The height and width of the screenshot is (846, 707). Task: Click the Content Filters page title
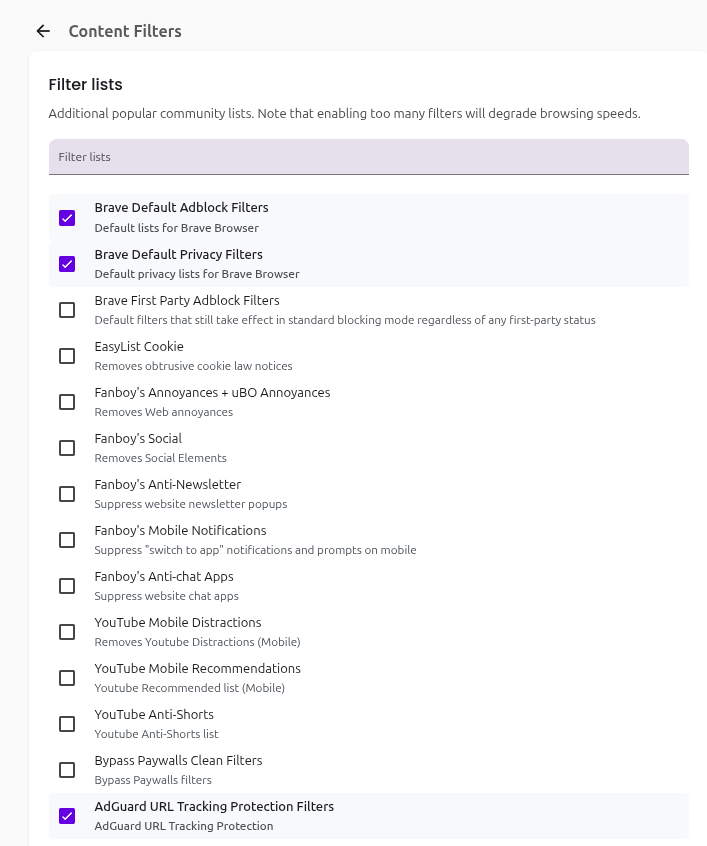125,31
